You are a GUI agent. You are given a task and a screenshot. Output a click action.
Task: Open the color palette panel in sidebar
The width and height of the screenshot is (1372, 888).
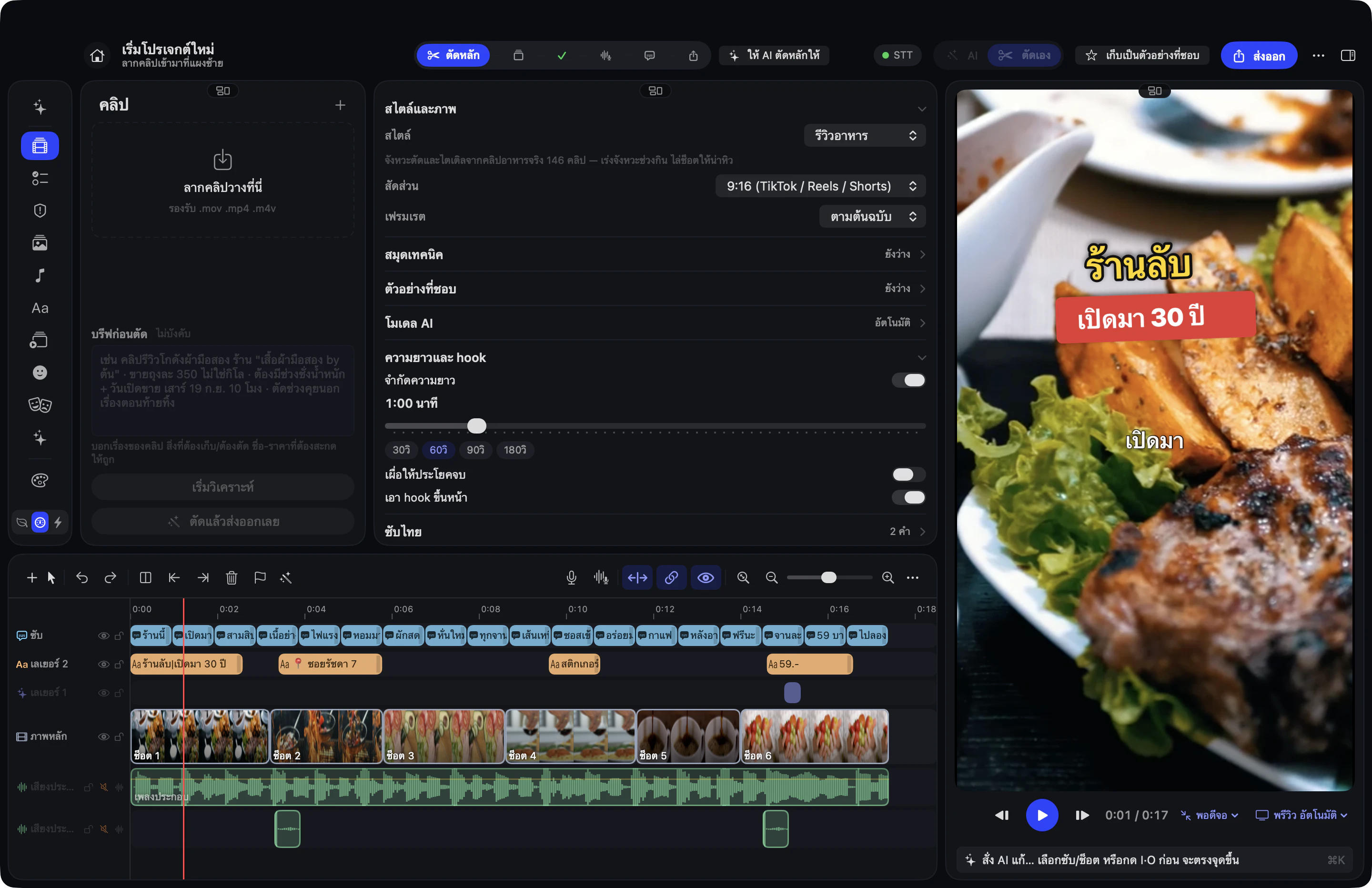point(40,480)
